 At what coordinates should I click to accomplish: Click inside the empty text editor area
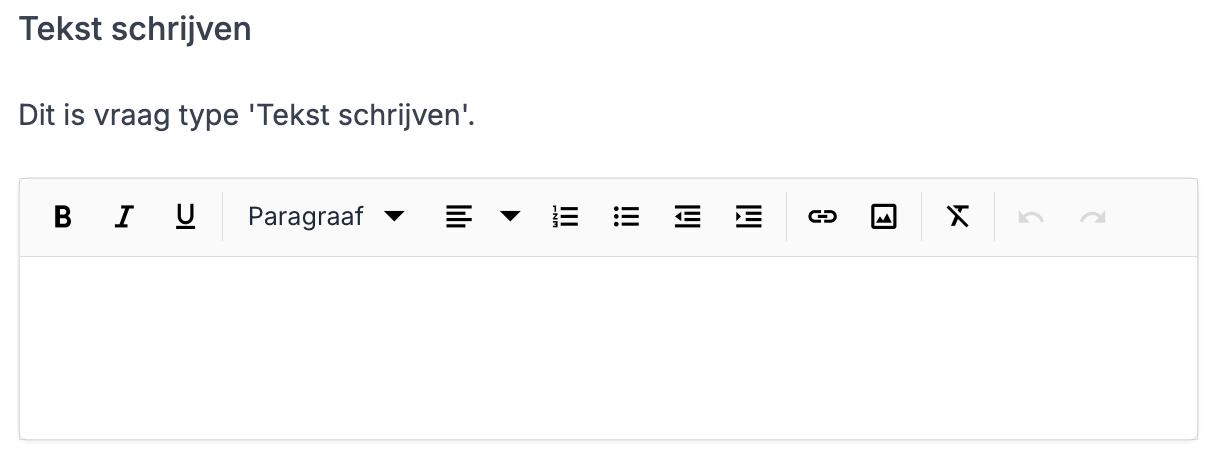tap(608, 347)
